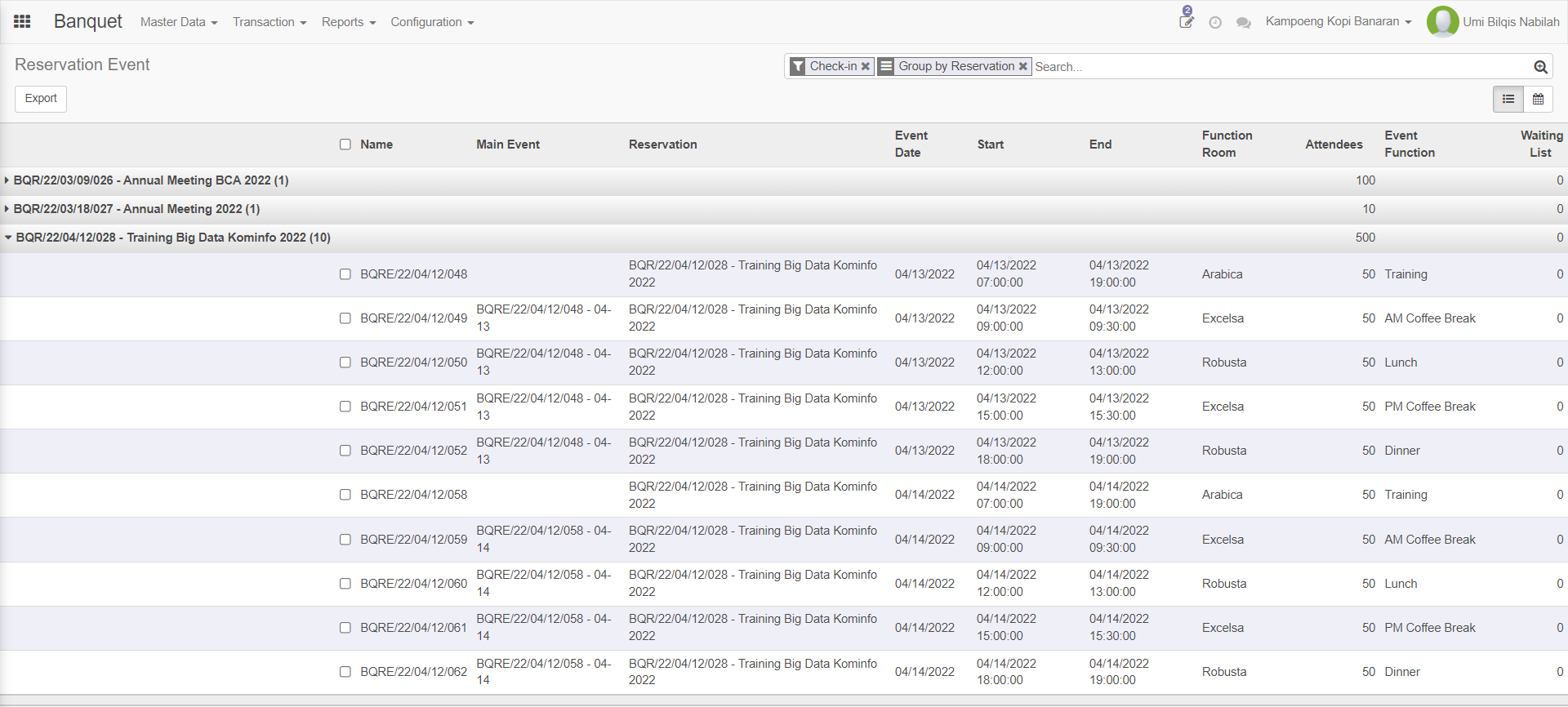Toggle the select-all header checkbox
This screenshot has width=1568, height=707.
[345, 145]
